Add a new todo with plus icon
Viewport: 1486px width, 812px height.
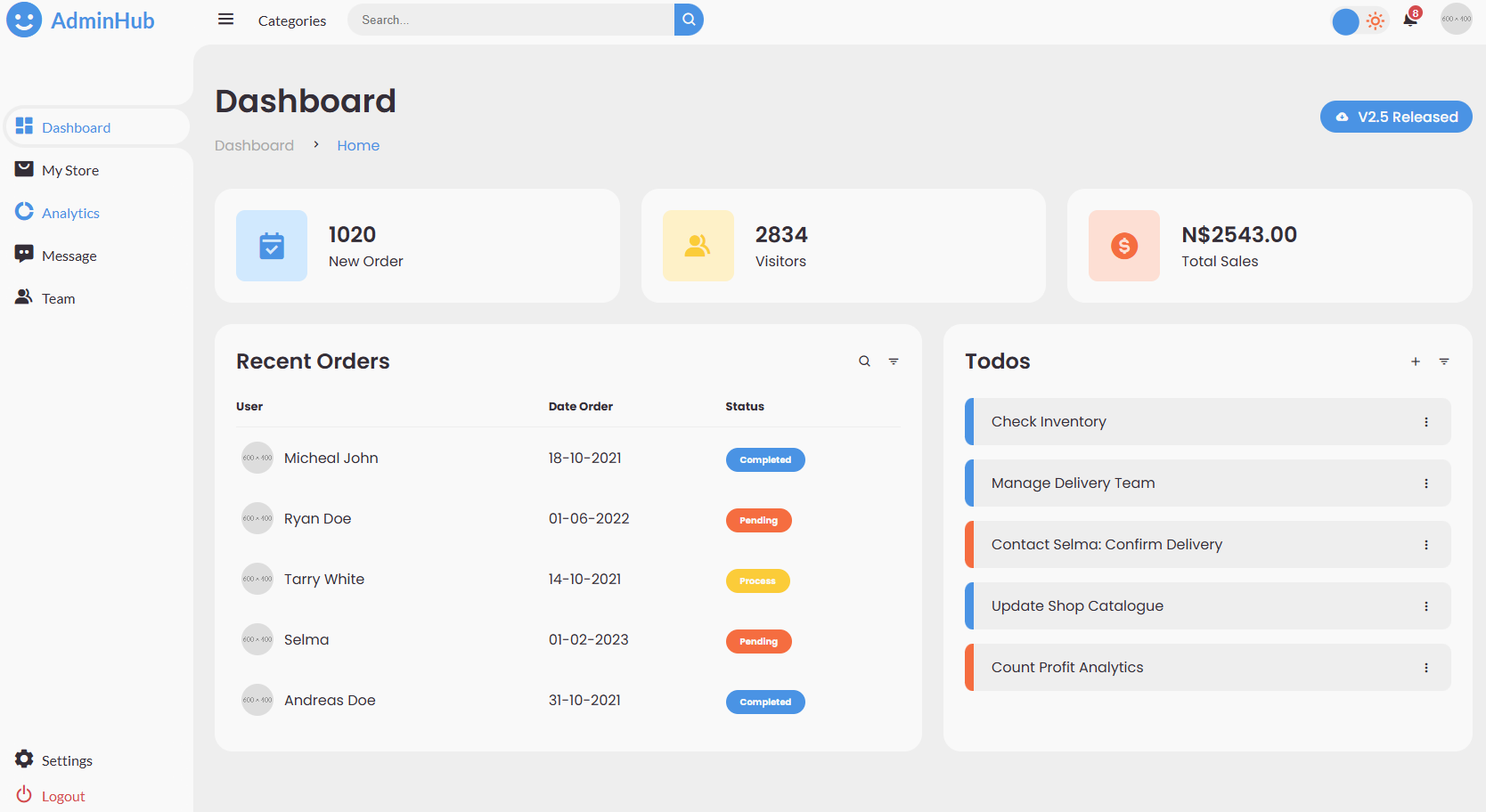pyautogui.click(x=1416, y=361)
